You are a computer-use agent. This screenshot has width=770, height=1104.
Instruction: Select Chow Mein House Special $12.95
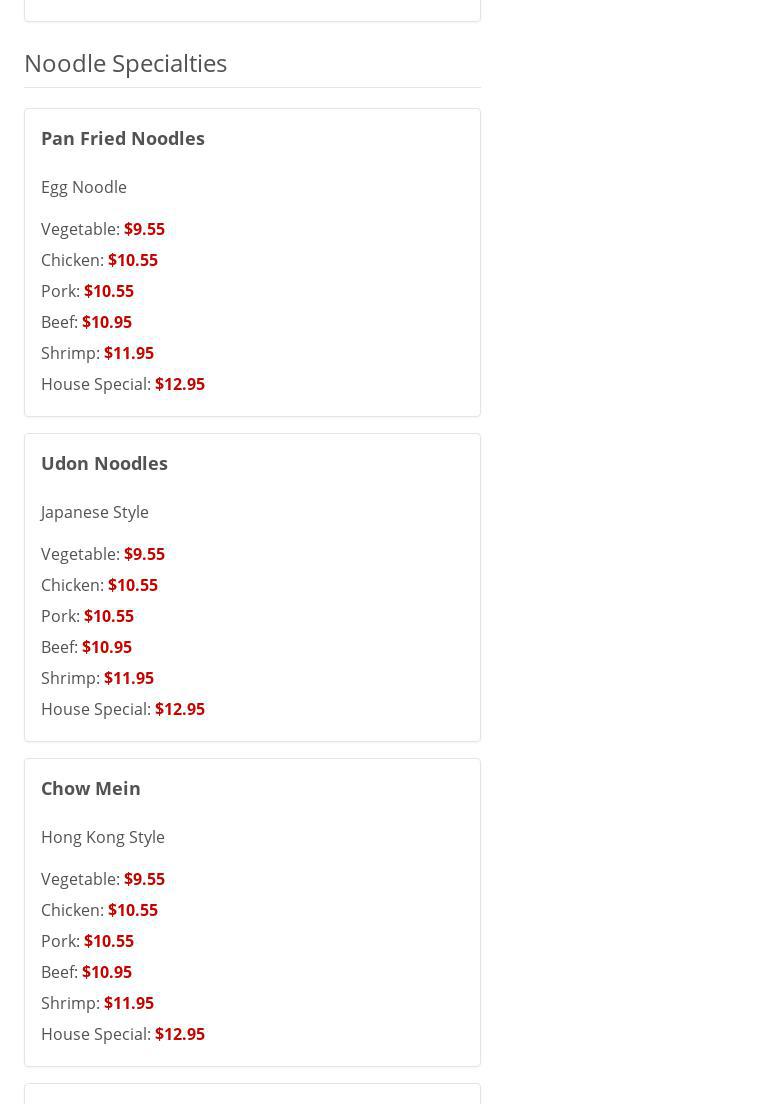(123, 1034)
